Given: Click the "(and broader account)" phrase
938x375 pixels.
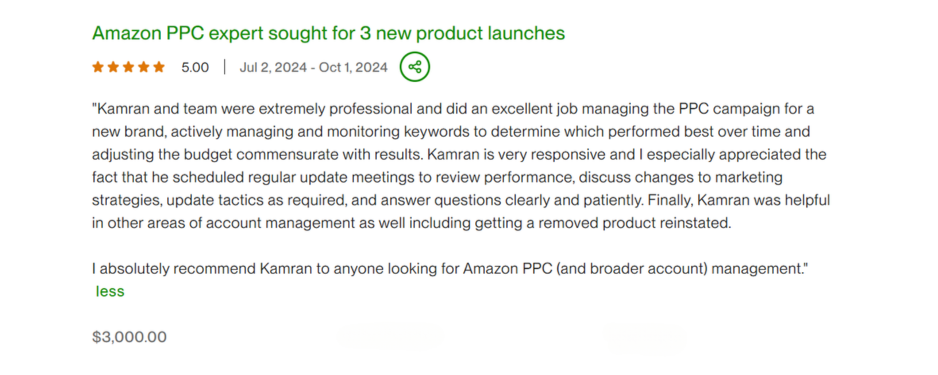Looking at the screenshot, I should point(632,269).
